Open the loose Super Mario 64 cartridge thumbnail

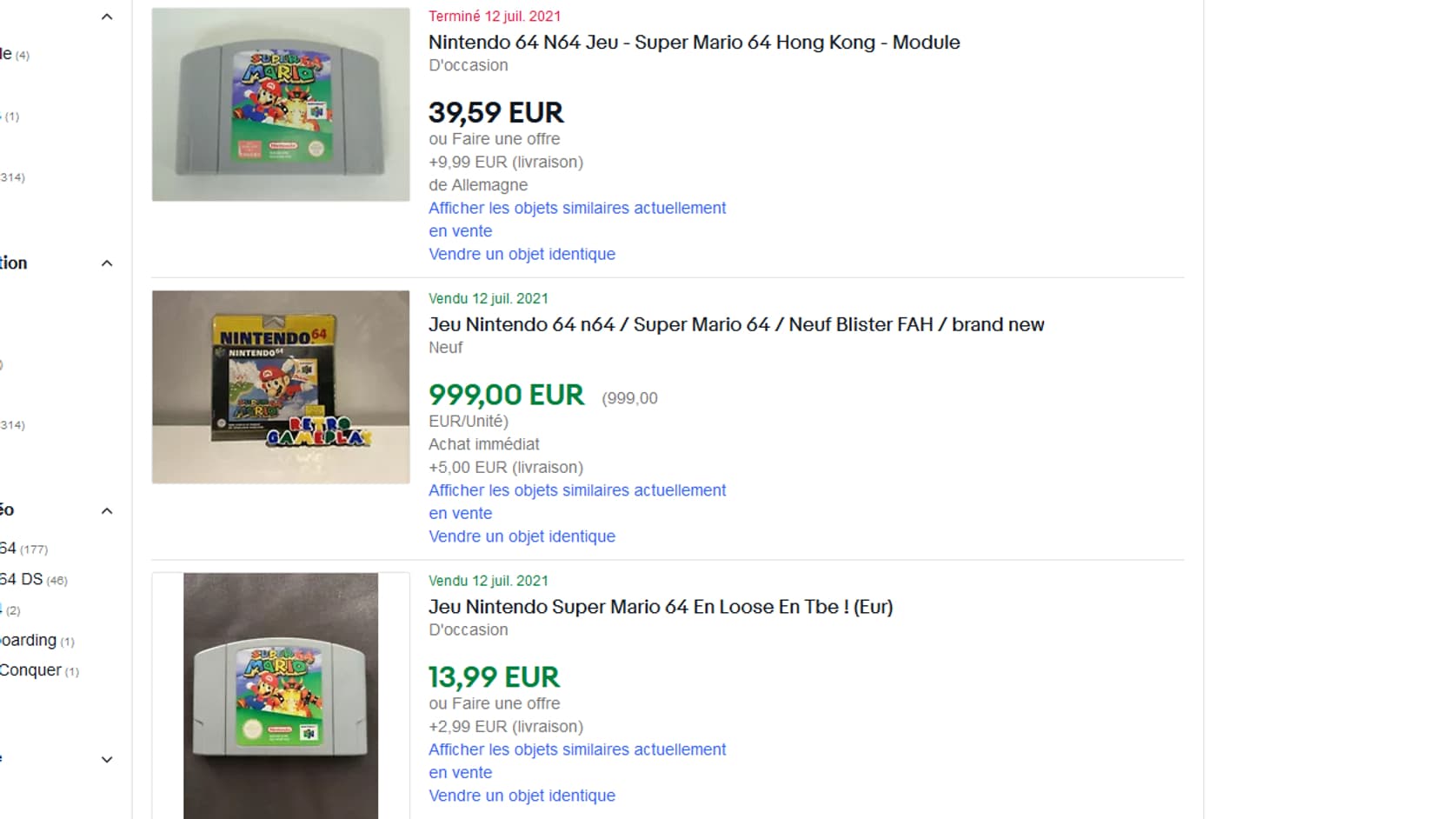click(281, 696)
